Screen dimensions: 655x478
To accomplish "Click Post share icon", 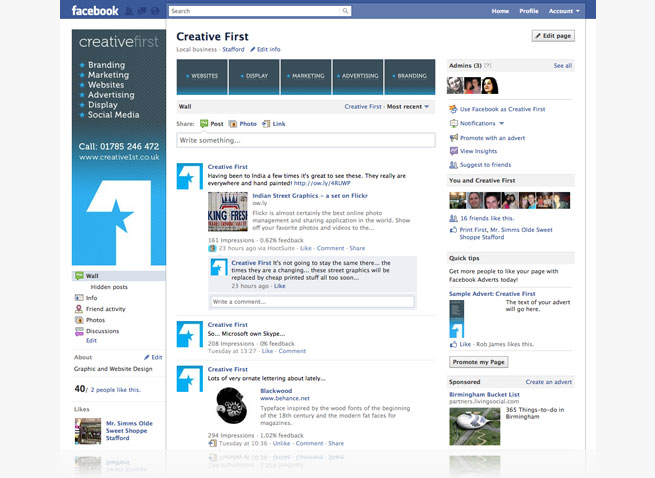I will (204, 124).
